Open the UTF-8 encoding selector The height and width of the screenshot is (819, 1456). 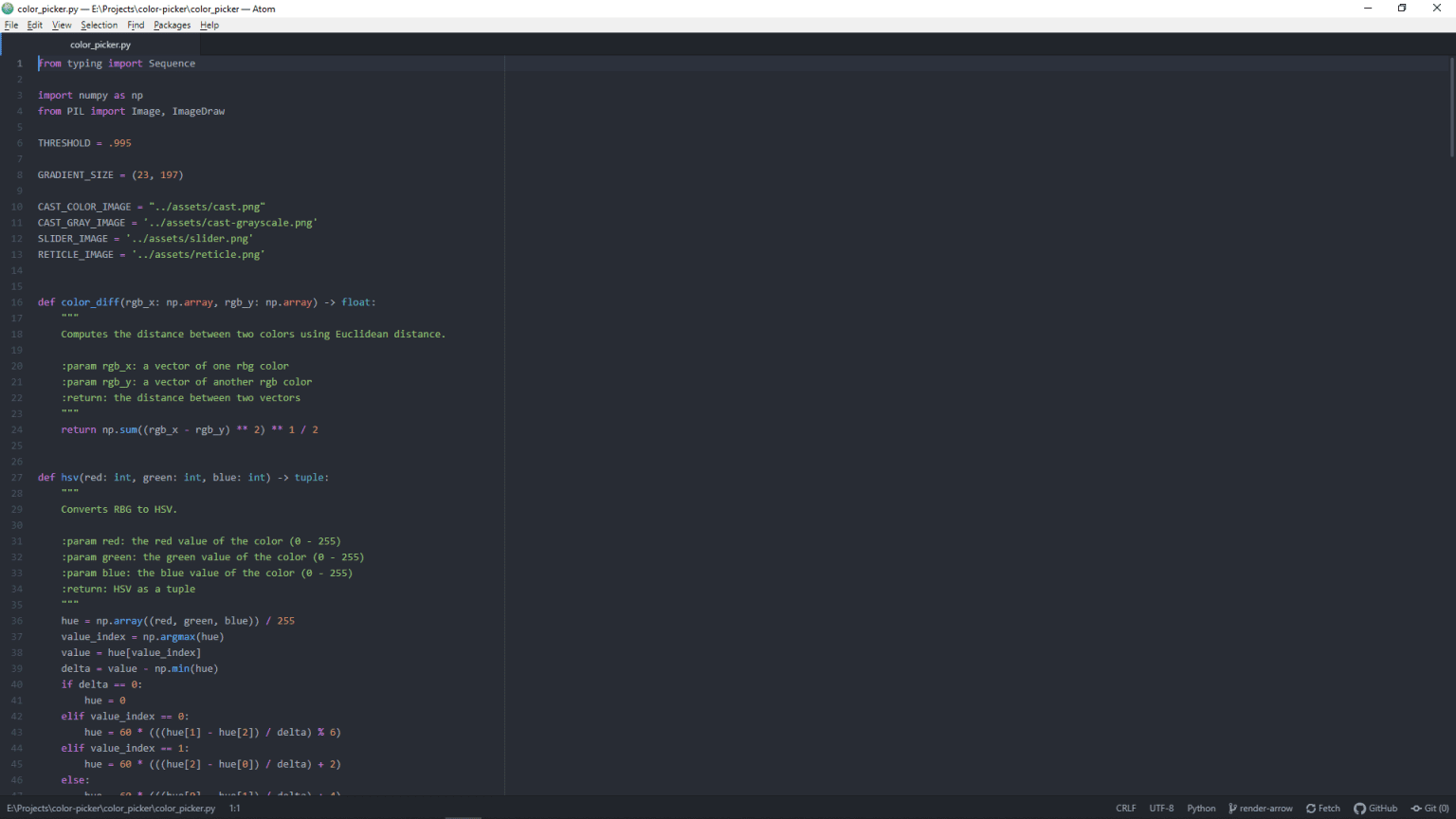1161,809
